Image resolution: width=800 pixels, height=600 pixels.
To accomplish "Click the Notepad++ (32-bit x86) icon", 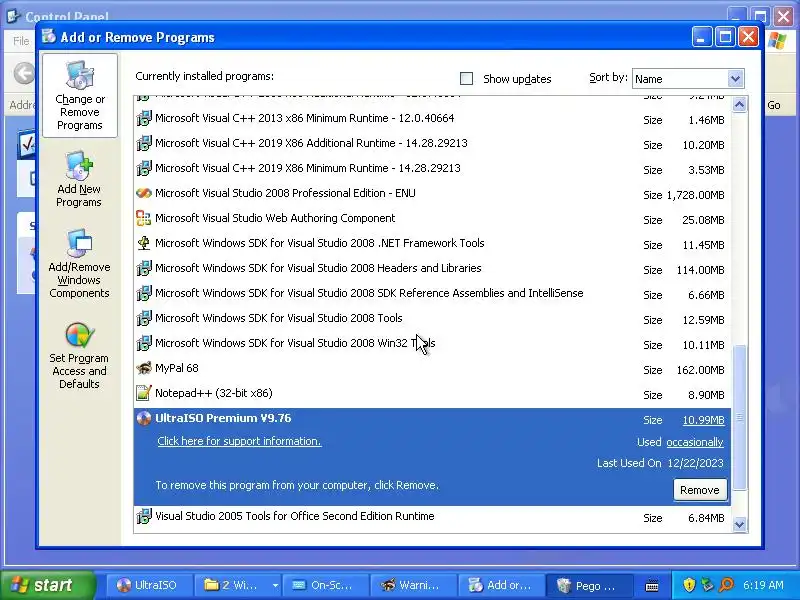I will pyautogui.click(x=144, y=393).
